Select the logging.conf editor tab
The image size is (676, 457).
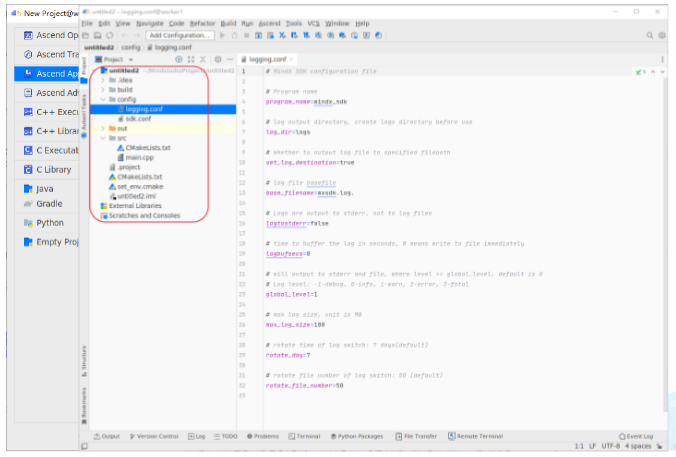coord(267,59)
